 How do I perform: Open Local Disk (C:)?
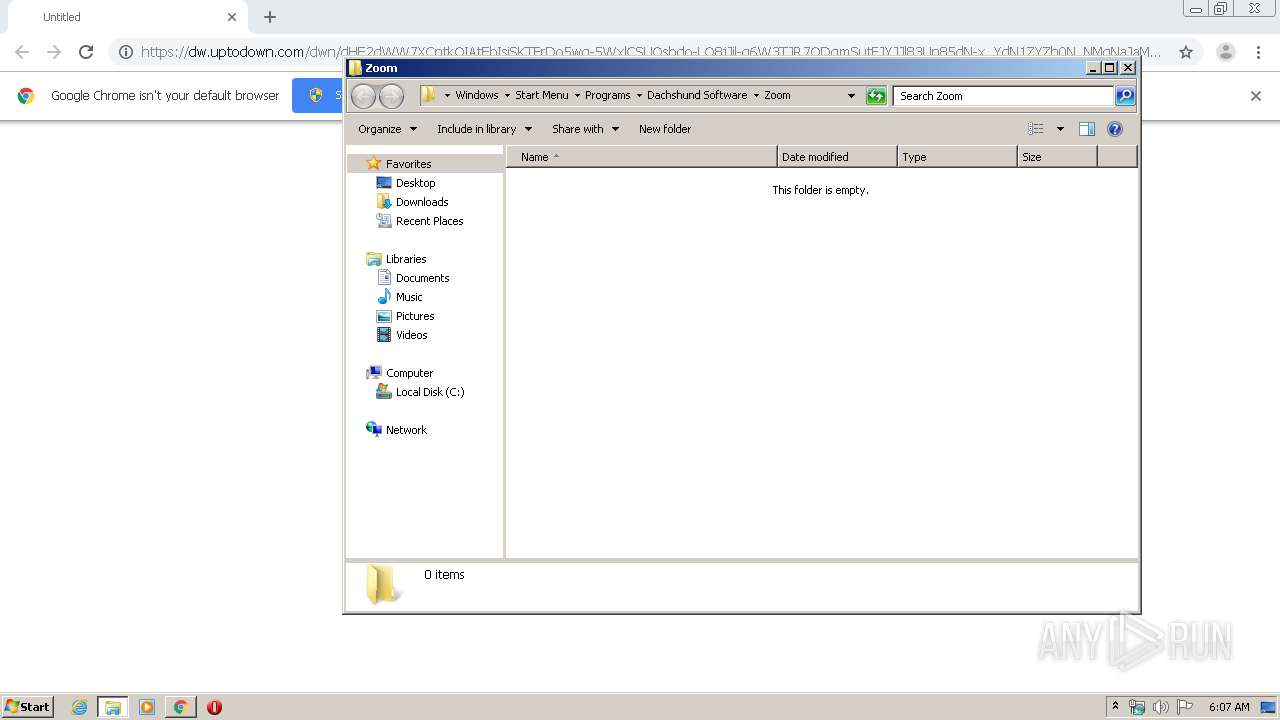429,392
